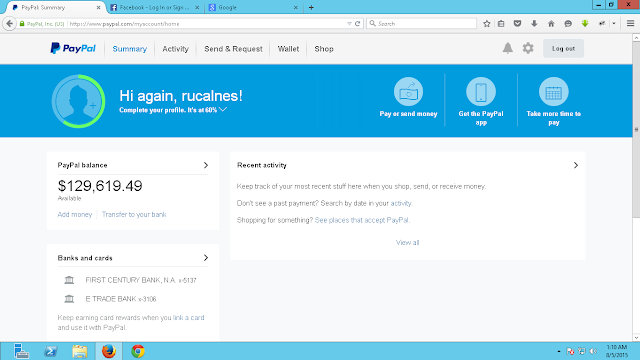Open the Firefox Hello chat bubble icon
The image size is (640, 360).
(568, 24)
